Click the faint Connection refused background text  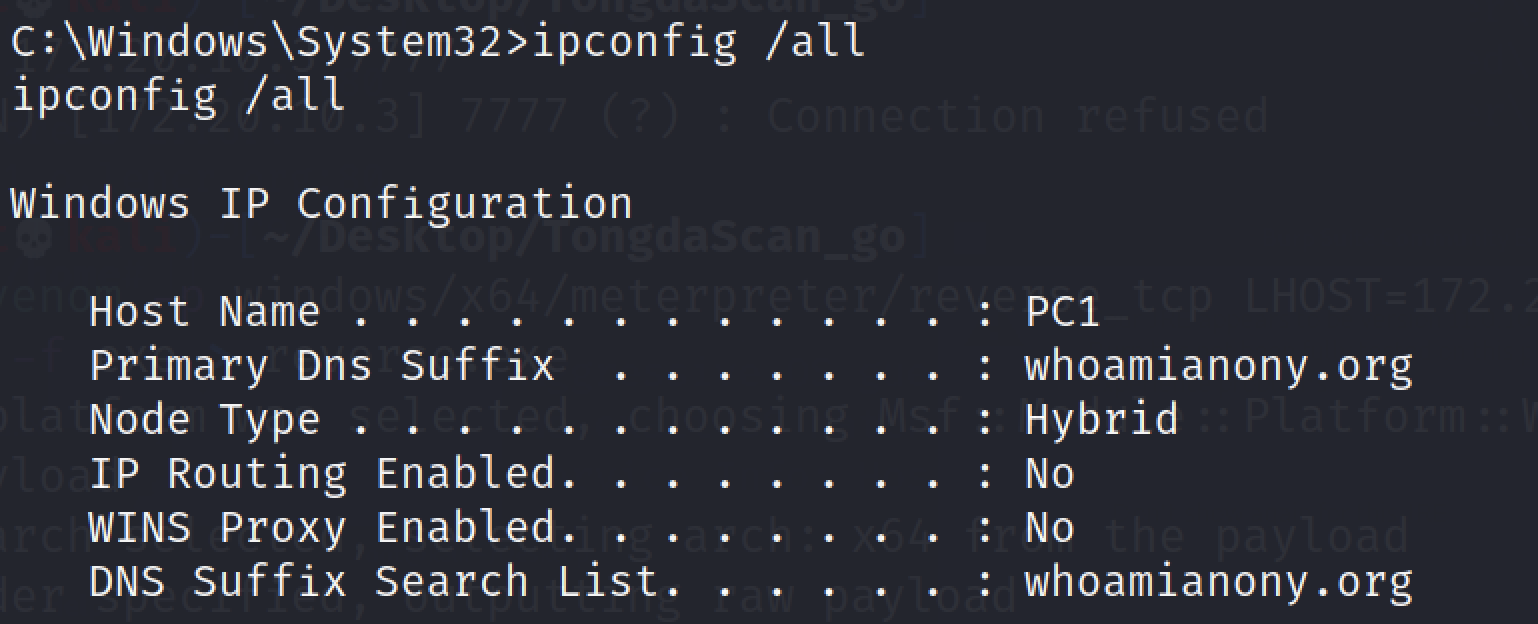click(1018, 117)
